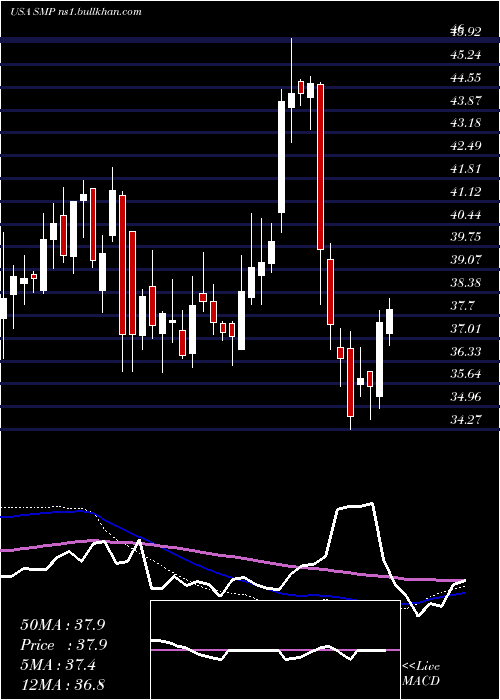Click the 50MA : 37.9 readout
The width and height of the screenshot is (500, 700).
click(x=63, y=625)
